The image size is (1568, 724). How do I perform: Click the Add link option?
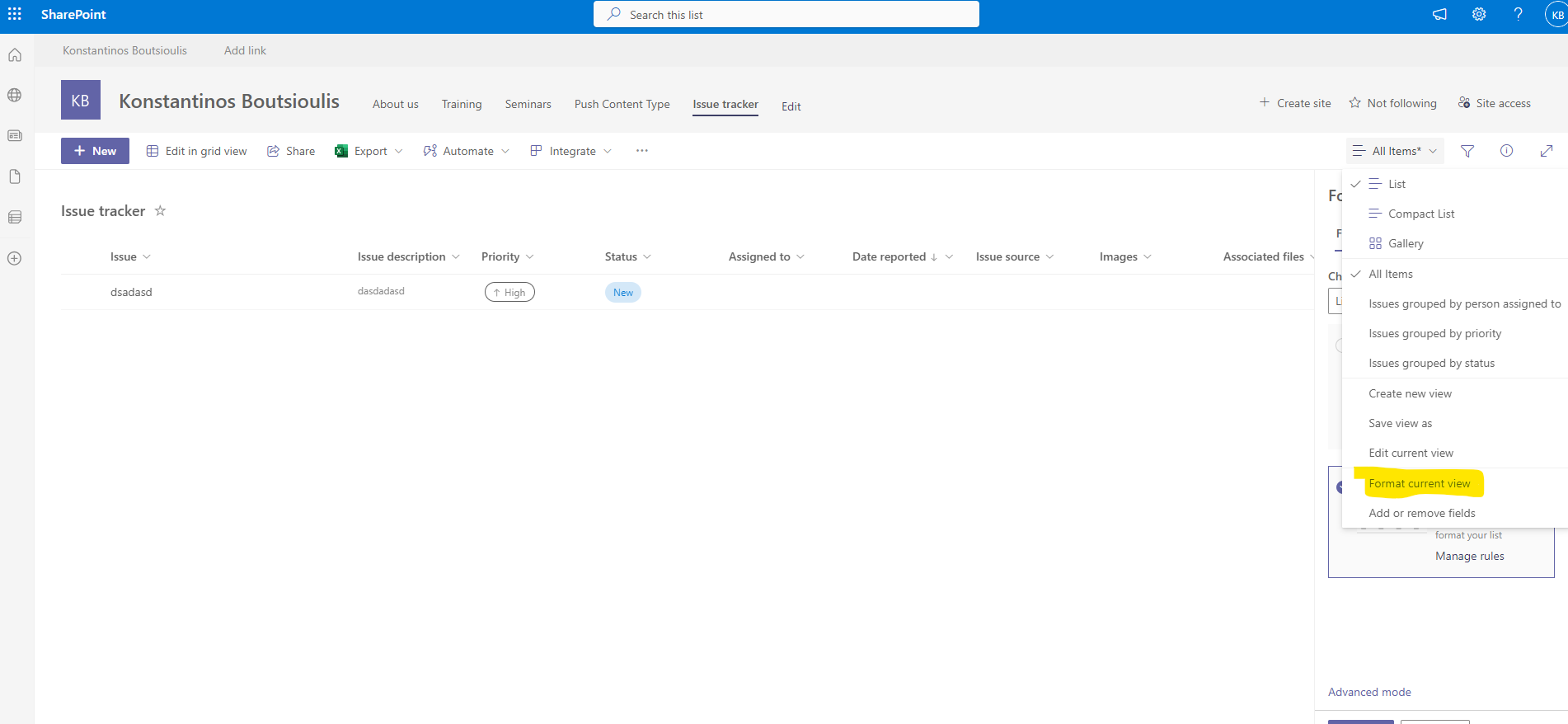245,50
